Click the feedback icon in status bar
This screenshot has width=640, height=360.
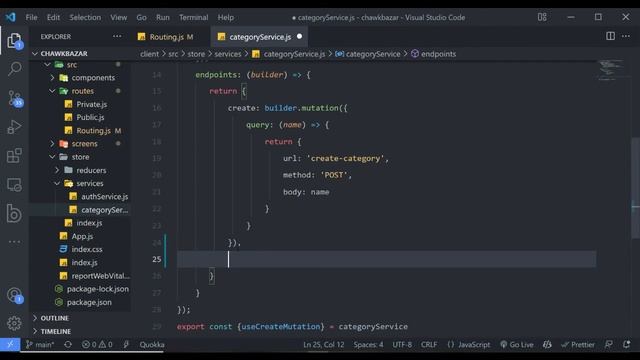[608, 344]
